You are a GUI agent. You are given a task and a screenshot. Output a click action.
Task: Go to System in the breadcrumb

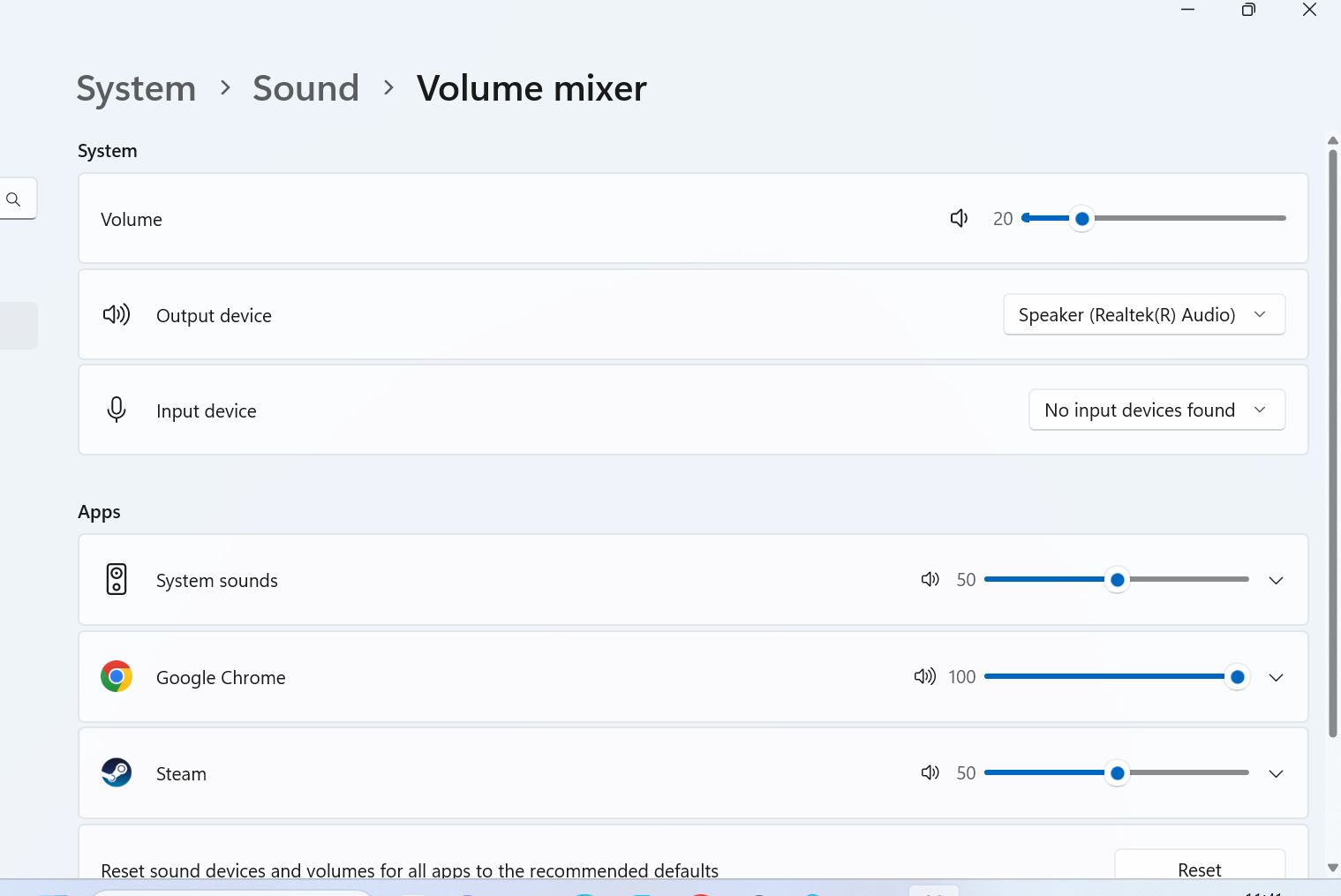click(136, 88)
